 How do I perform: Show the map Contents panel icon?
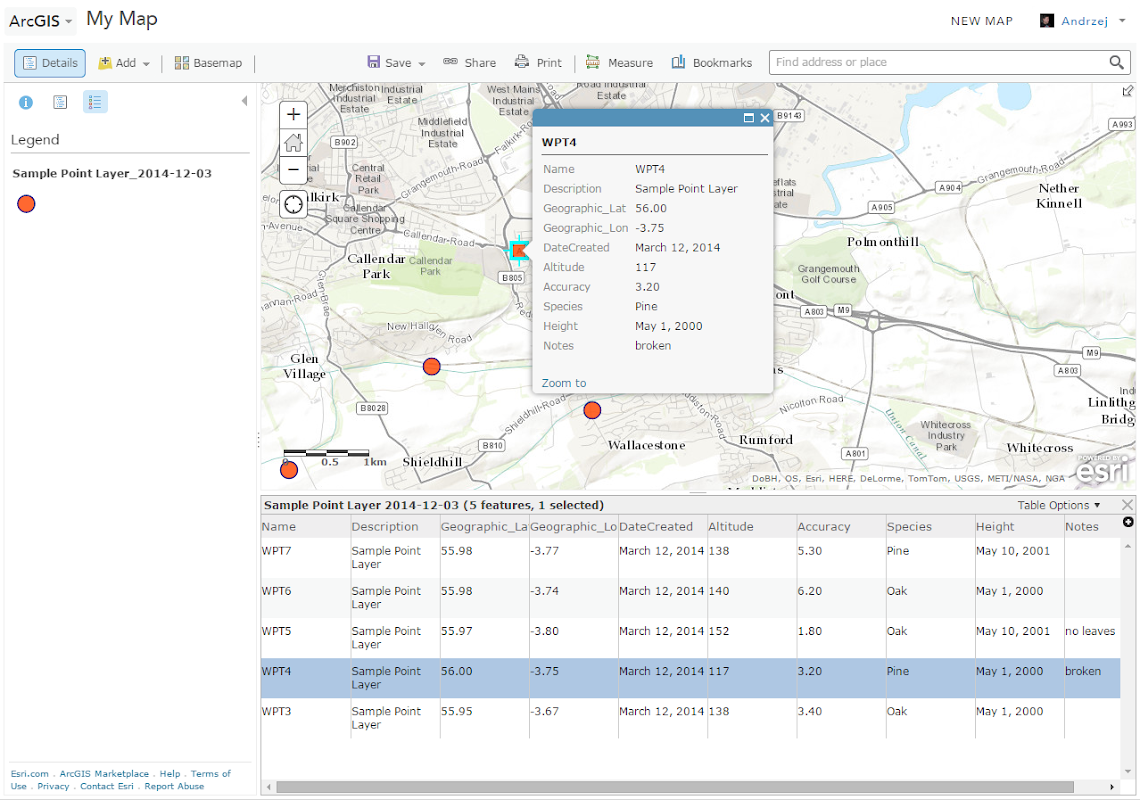60,102
